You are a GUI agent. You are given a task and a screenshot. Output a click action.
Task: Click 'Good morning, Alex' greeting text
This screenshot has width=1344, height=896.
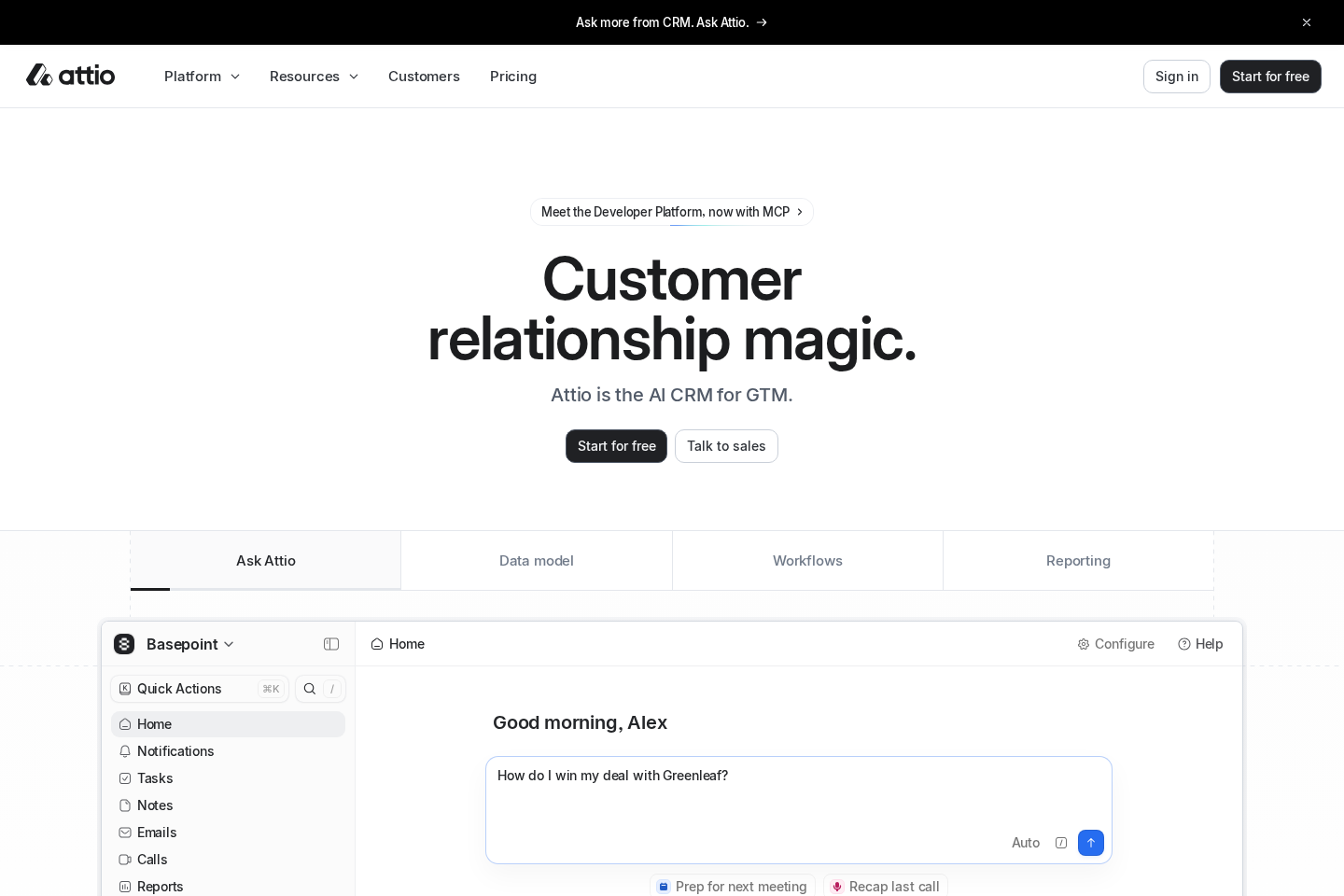point(580,722)
